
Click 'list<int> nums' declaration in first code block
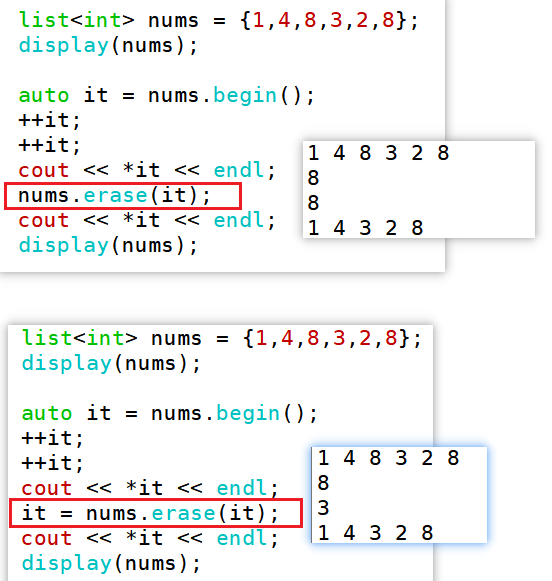tap(219, 20)
